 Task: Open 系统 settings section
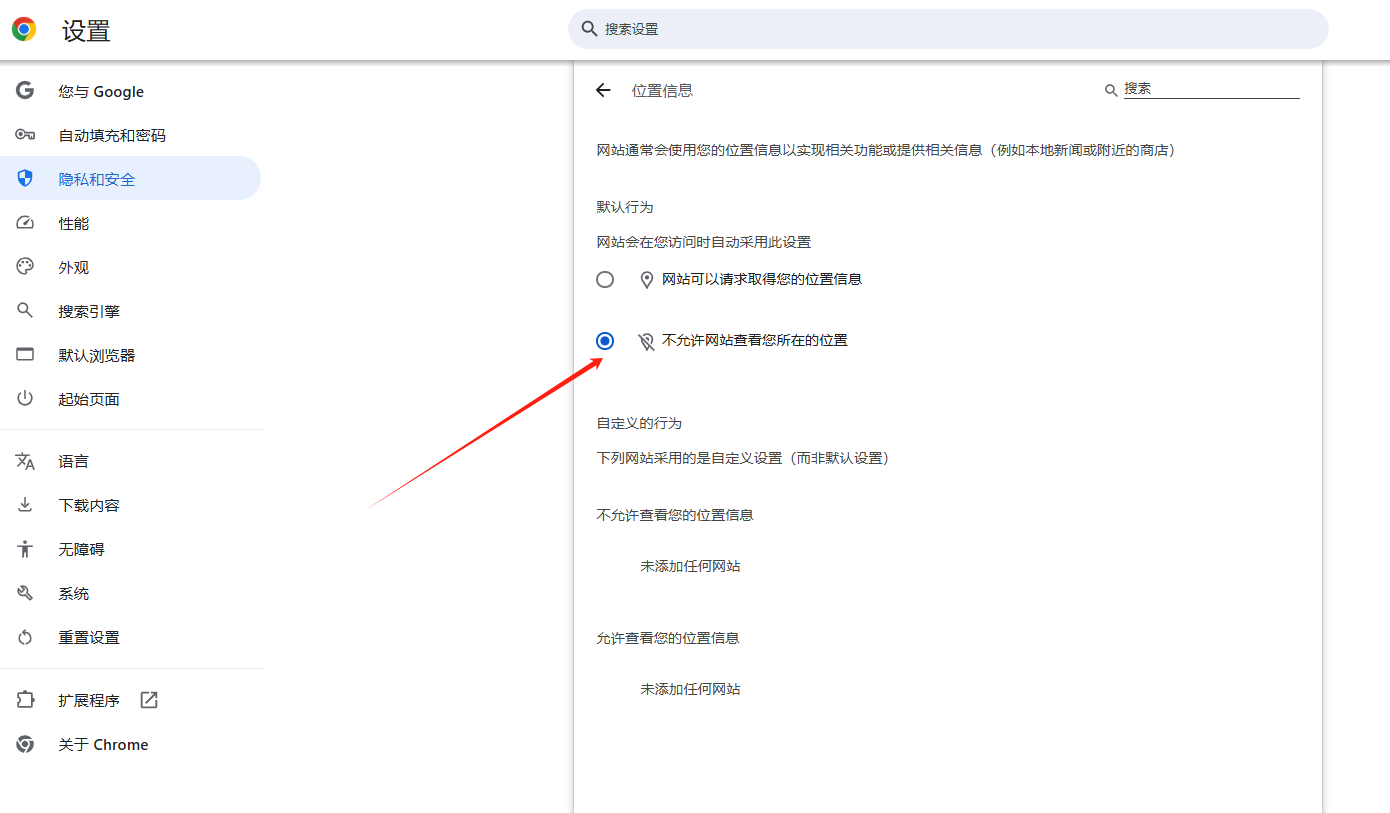pyautogui.click(x=130, y=593)
